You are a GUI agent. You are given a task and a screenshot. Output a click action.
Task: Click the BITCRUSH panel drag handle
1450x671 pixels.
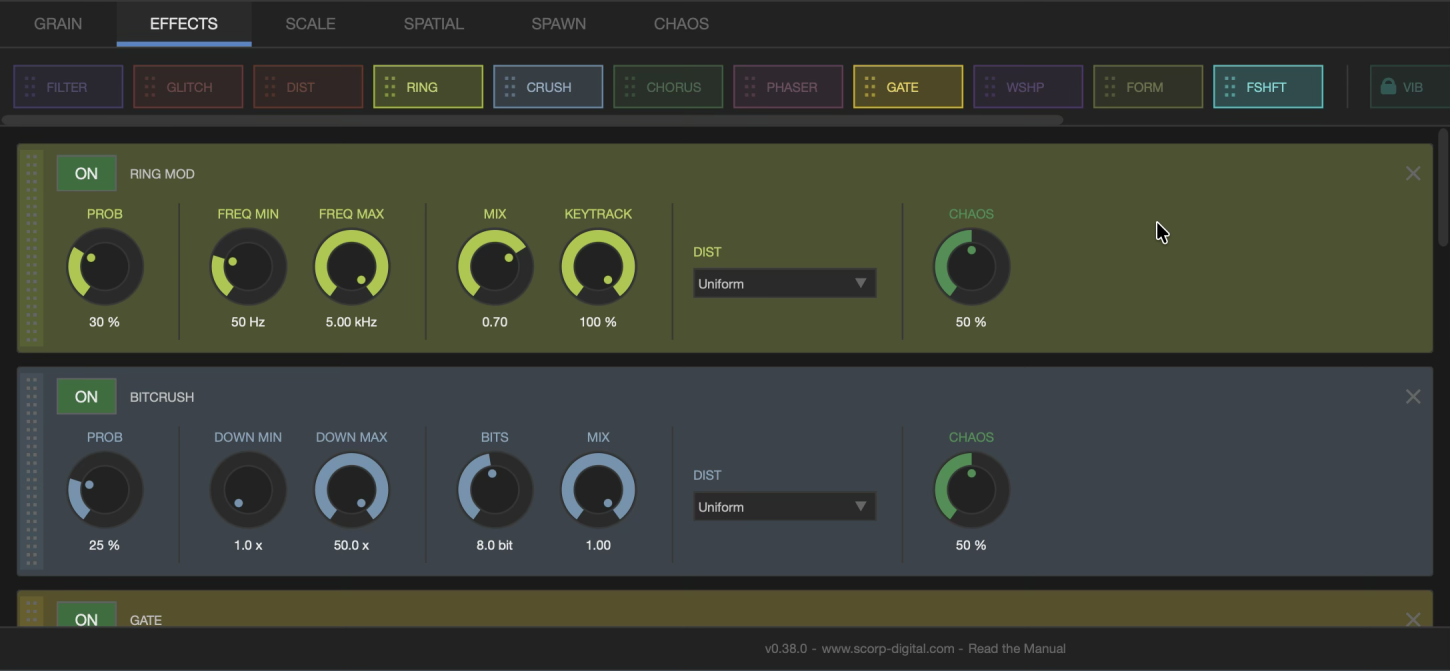[x=31, y=471]
